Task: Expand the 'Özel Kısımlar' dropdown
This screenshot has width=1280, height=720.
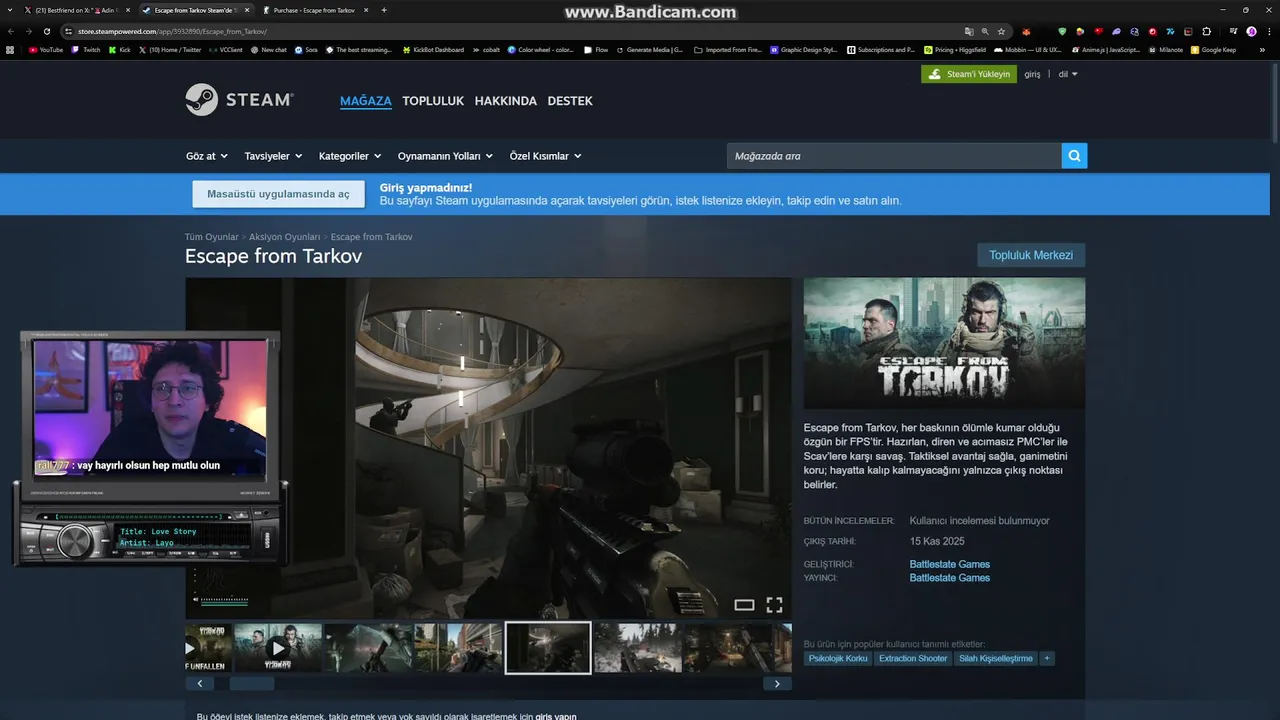Action: [x=545, y=156]
